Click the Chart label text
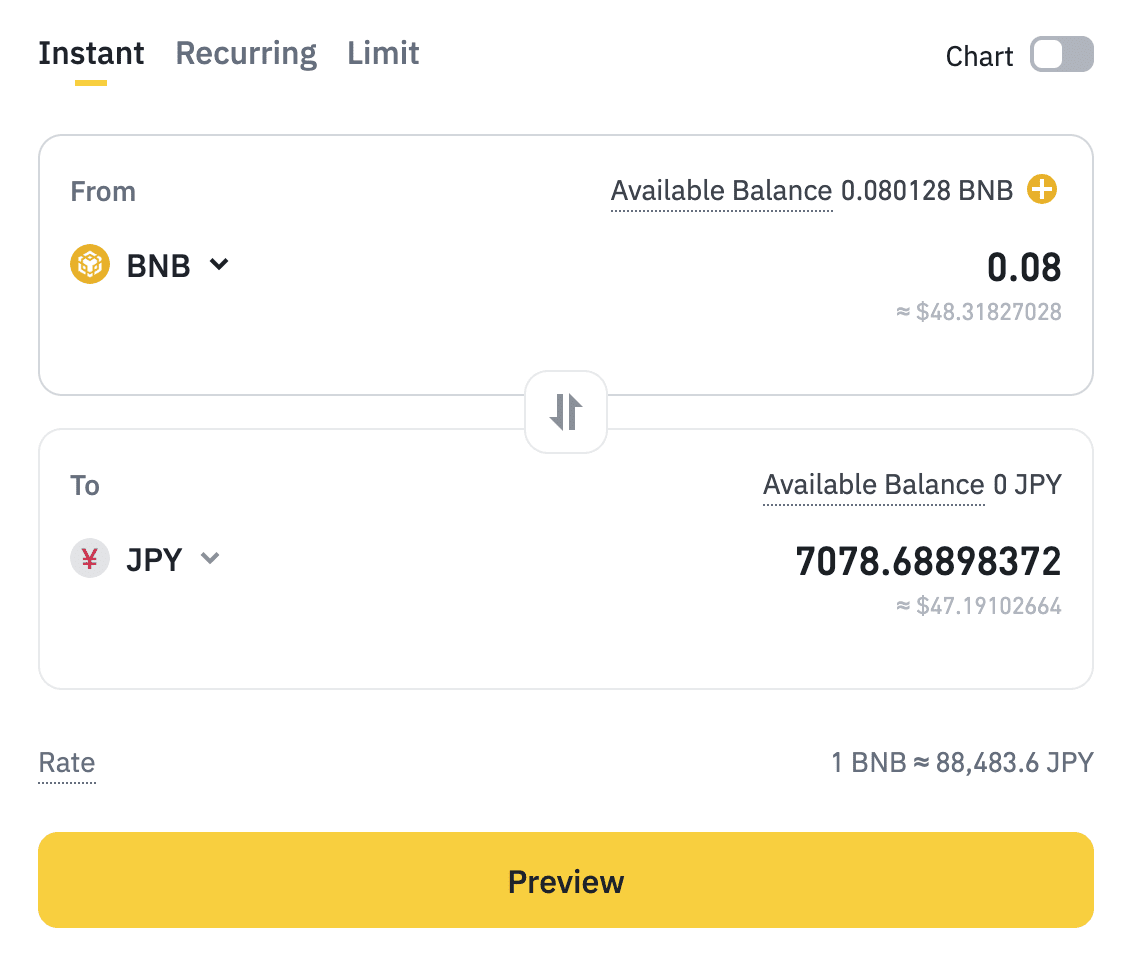The image size is (1128, 972). [x=979, y=57]
